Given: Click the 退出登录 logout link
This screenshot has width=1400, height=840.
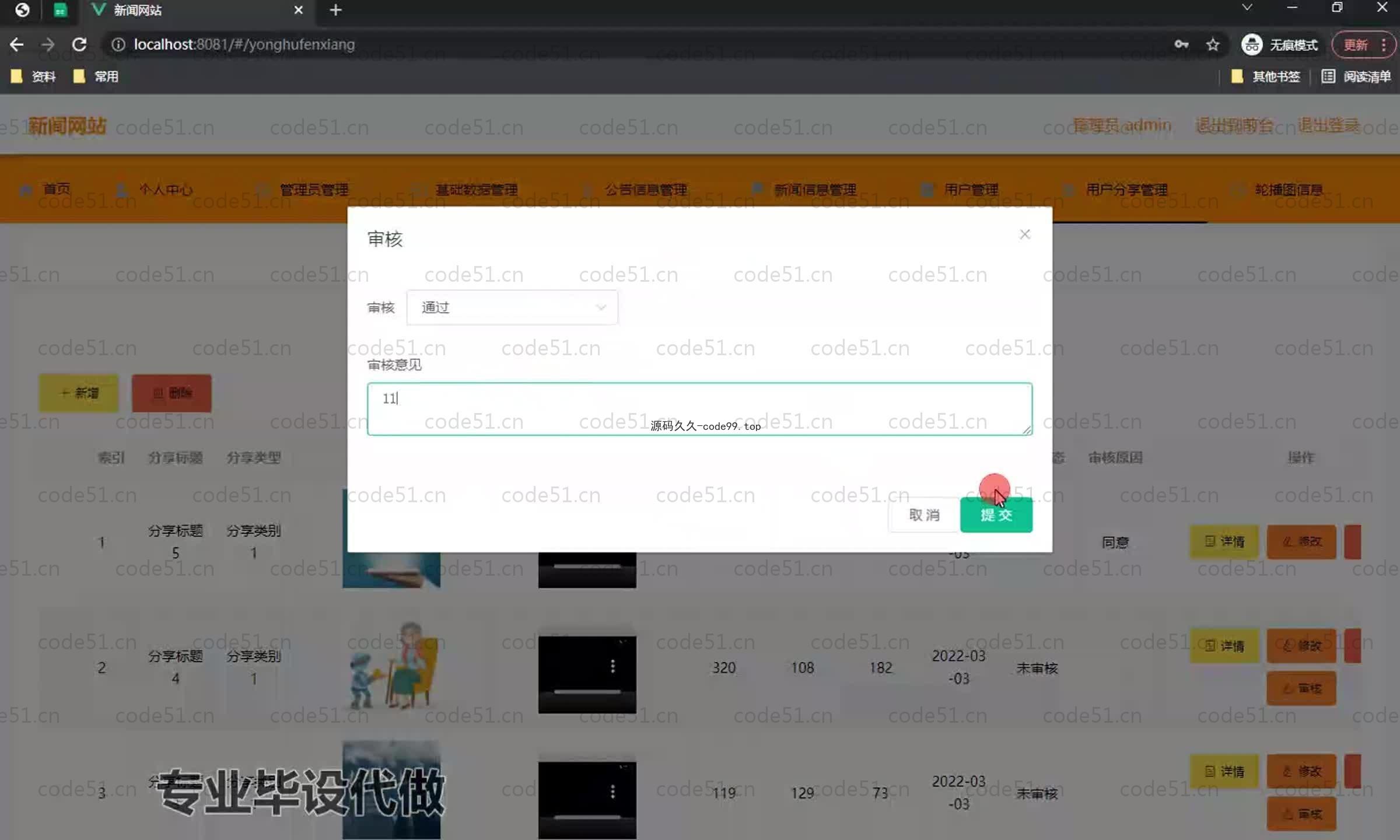Looking at the screenshot, I should click(x=1329, y=125).
